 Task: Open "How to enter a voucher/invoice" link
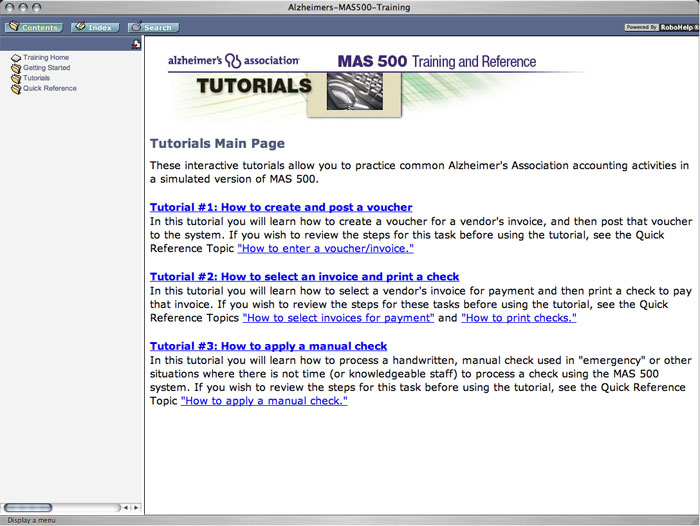coord(325,247)
